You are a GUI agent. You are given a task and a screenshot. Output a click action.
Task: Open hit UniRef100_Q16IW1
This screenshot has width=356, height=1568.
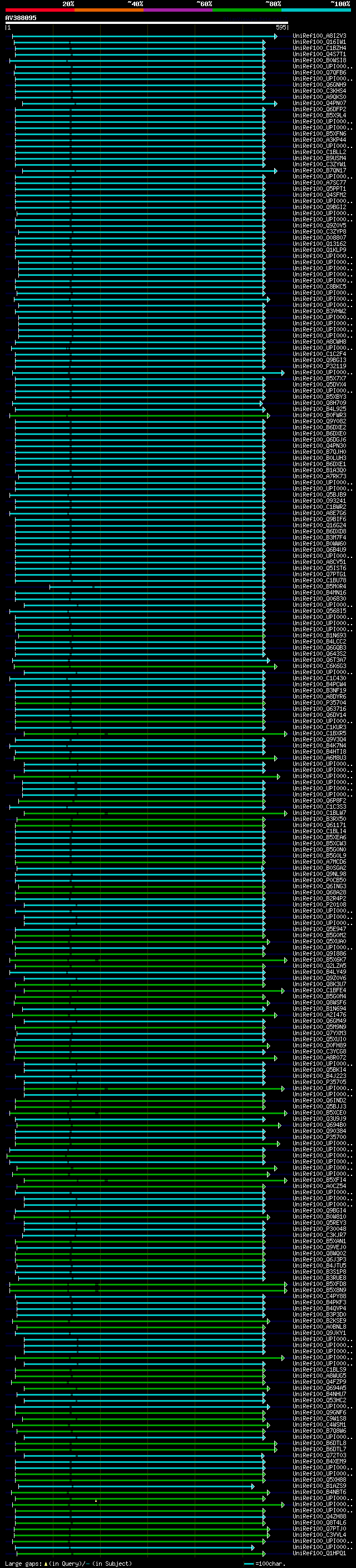coord(319,42)
